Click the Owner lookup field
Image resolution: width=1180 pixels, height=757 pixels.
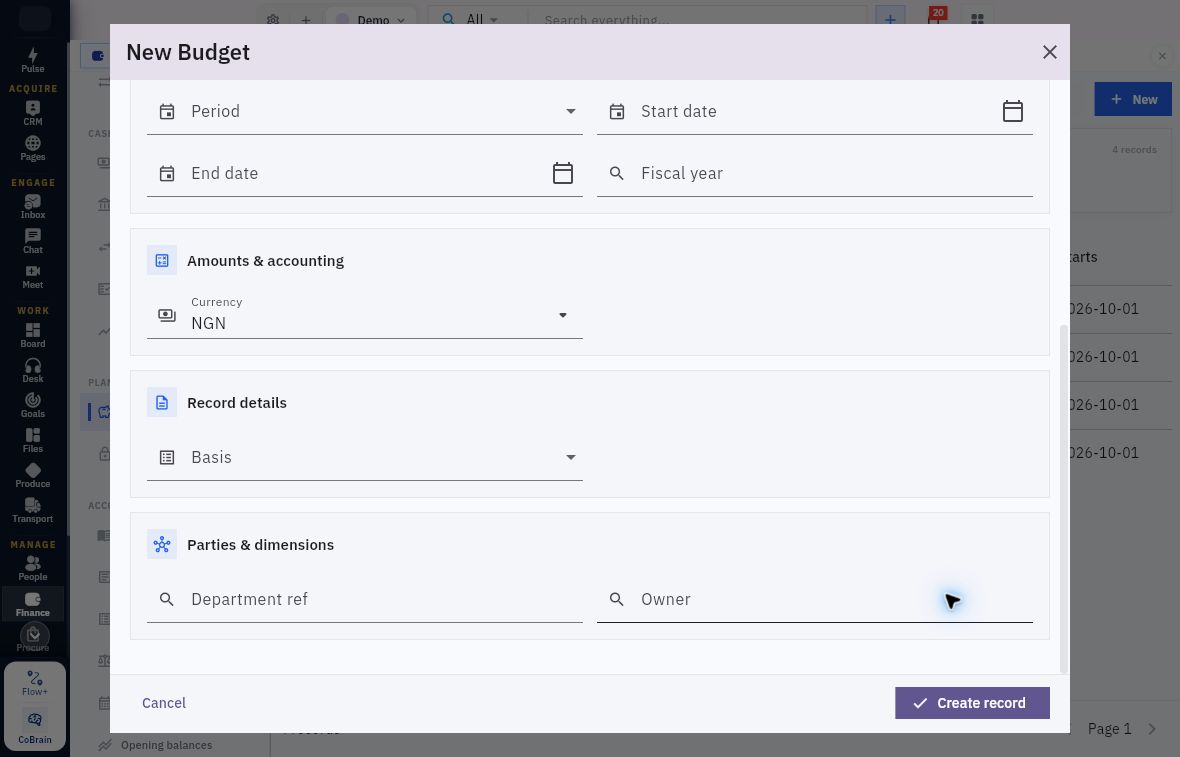(x=814, y=599)
